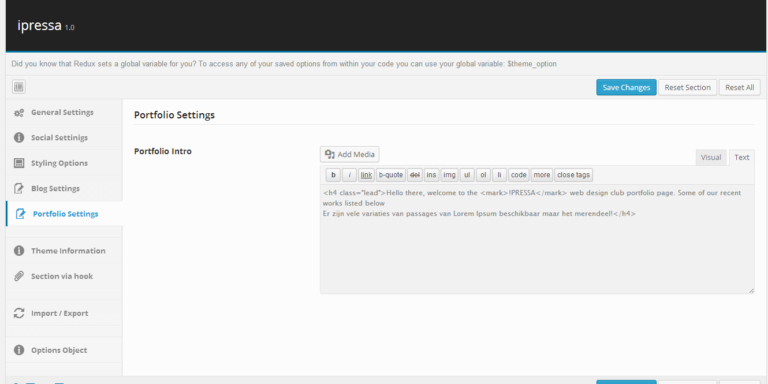Click the ipressa theme title
This screenshot has height=384, width=768.
click(x=39, y=25)
